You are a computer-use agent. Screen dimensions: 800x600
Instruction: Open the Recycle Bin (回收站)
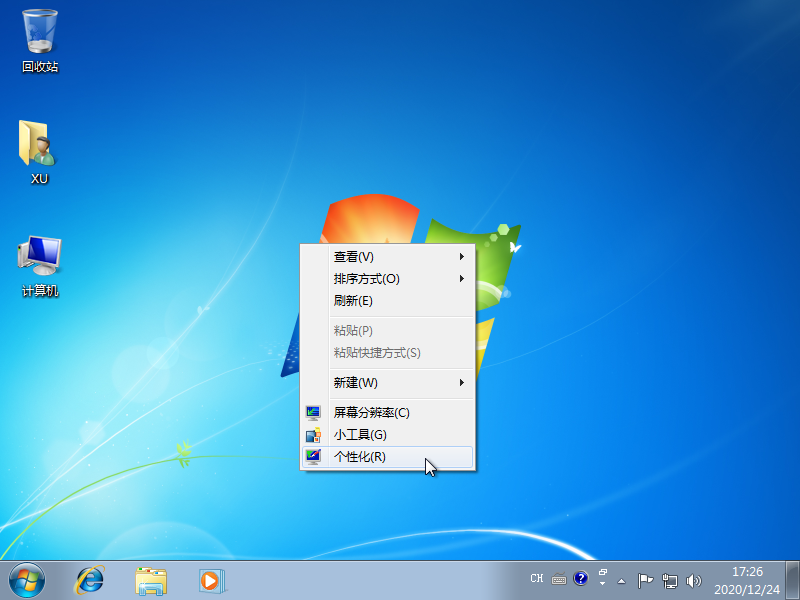pos(38,35)
